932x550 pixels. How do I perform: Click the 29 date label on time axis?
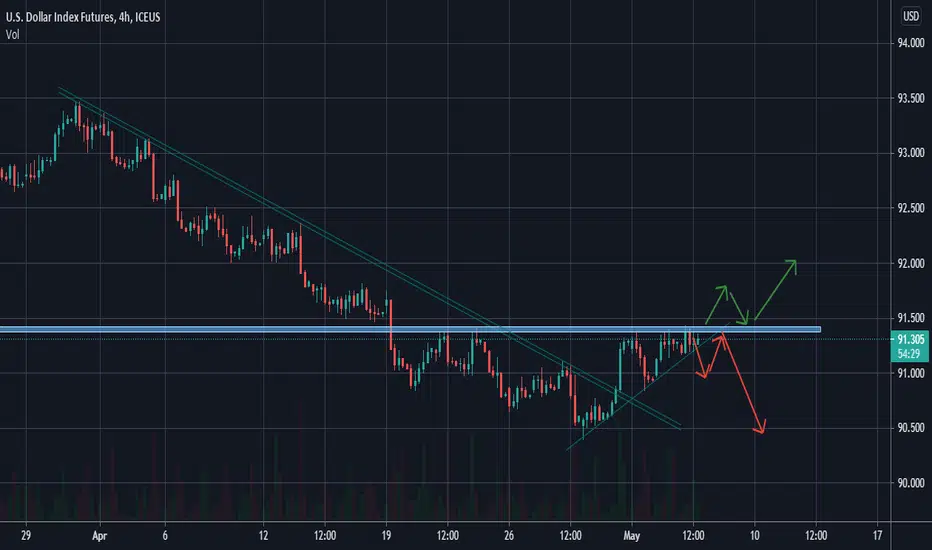(x=26, y=535)
